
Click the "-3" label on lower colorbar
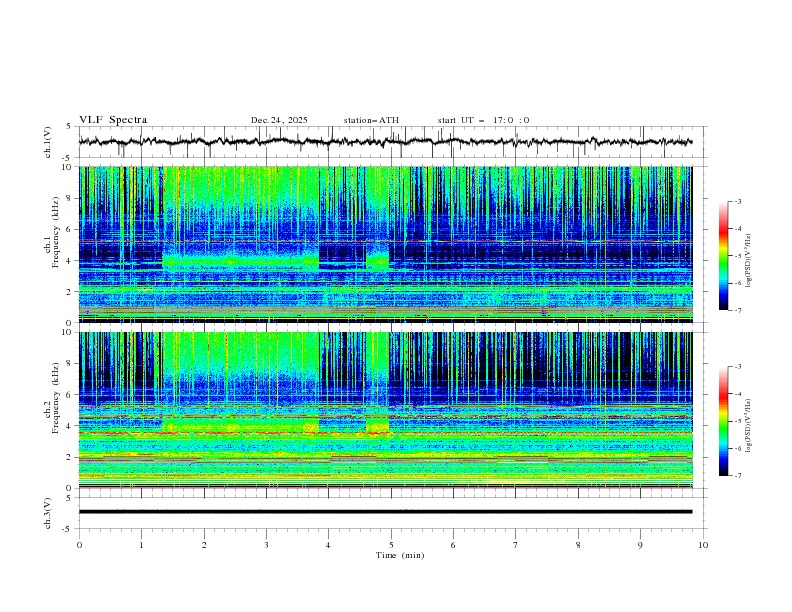[738, 367]
